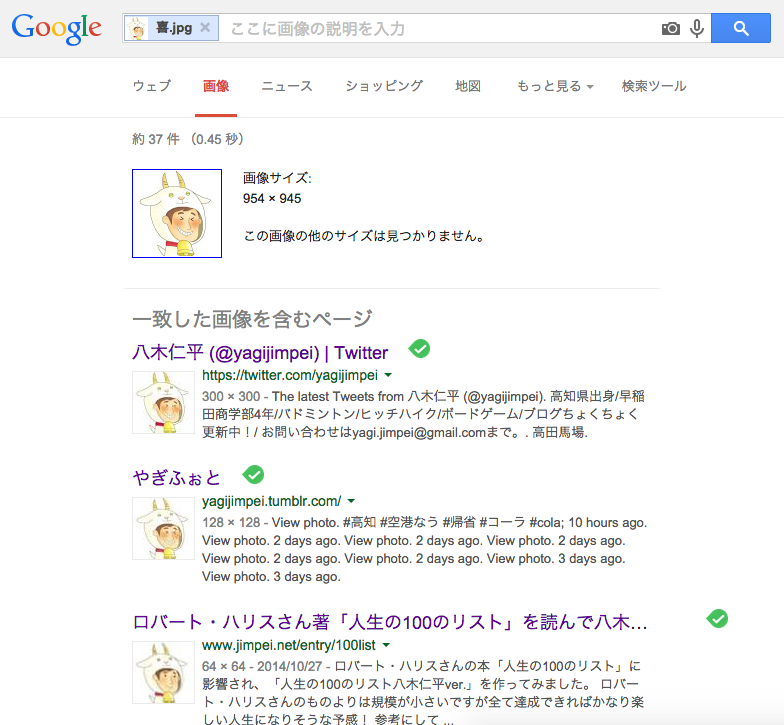Open 検索ツール options

point(654,86)
